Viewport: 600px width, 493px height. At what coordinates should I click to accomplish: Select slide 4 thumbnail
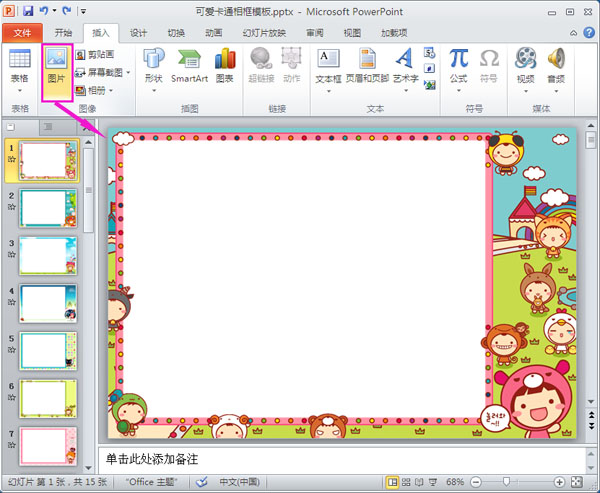coord(48,303)
